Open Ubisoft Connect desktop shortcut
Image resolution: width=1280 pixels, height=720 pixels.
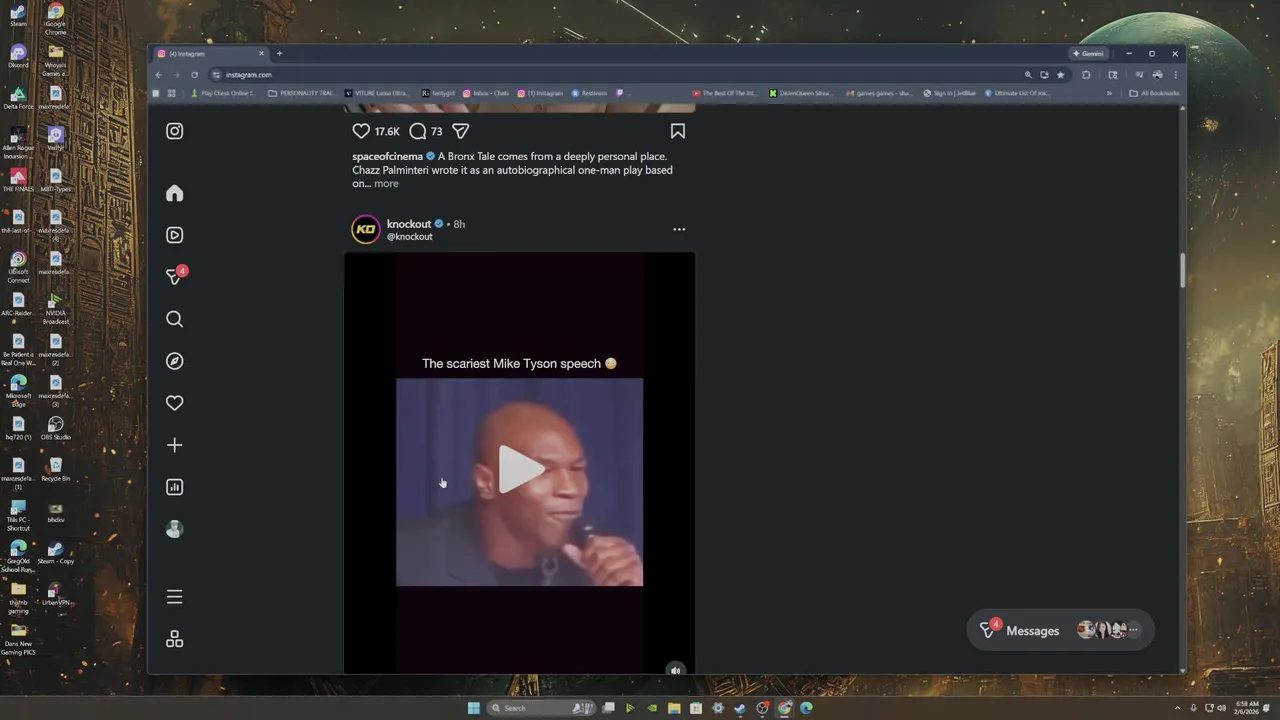pyautogui.click(x=18, y=267)
